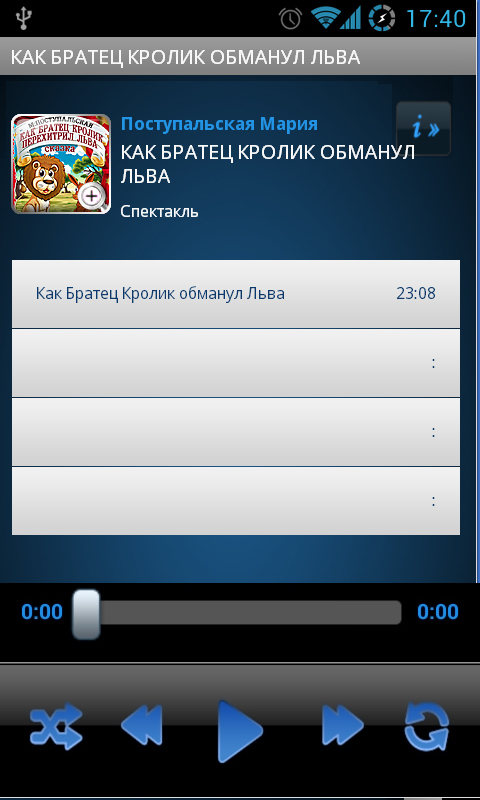Open the info 'i »' details button
The height and width of the screenshot is (800, 480).
(x=423, y=129)
